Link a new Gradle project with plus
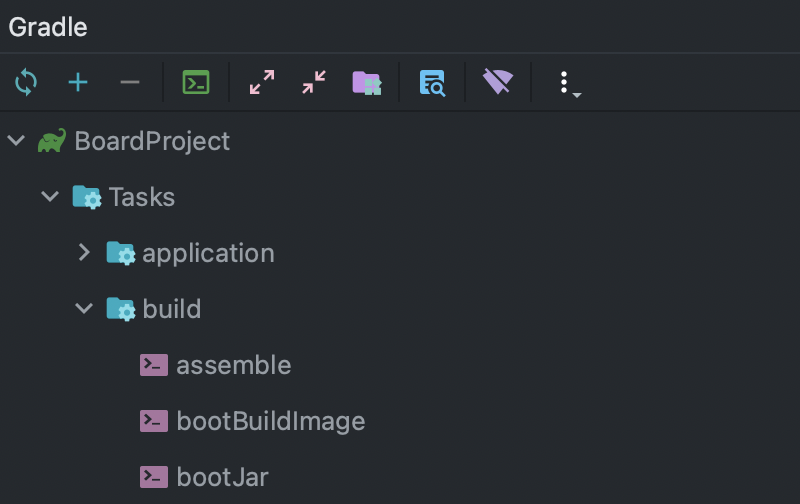Screen dimensions: 800x504 tap(78, 82)
